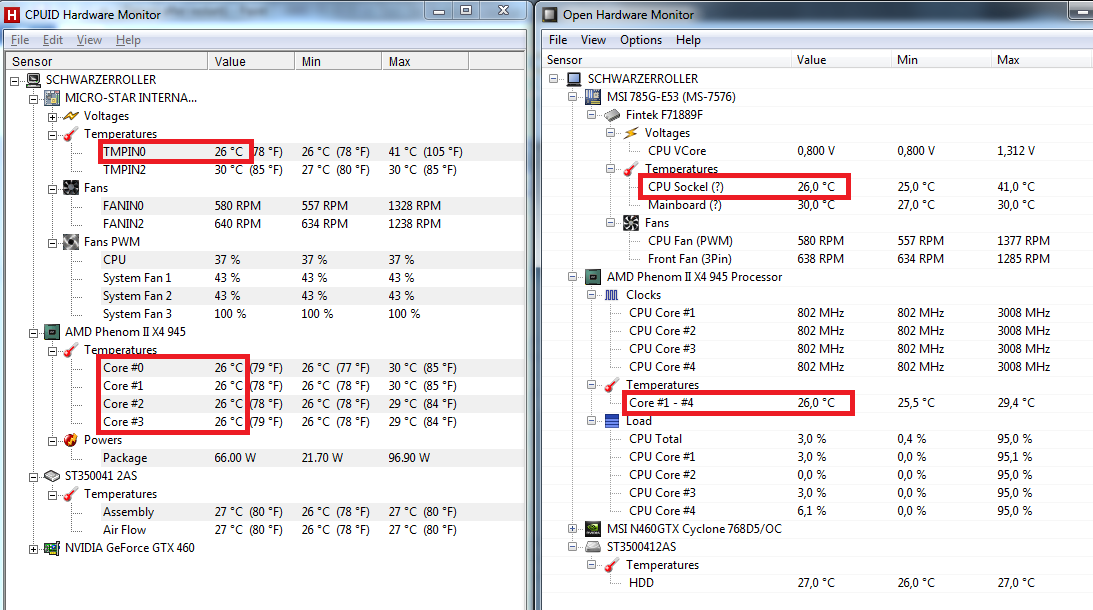Select the MICRO-STAR INTERNA... motherboard icon

52,98
